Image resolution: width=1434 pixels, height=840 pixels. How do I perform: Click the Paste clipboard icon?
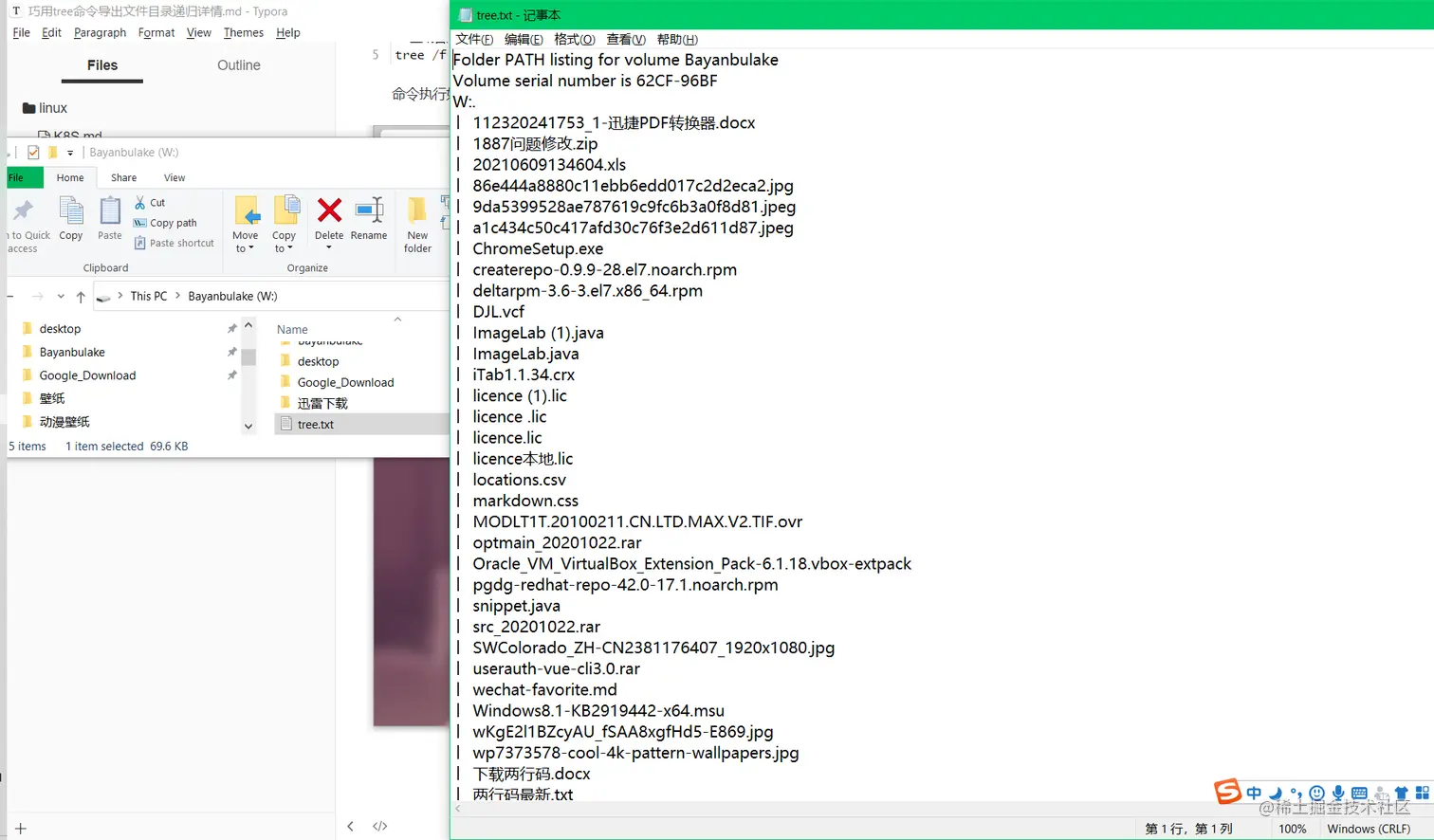coord(110,218)
